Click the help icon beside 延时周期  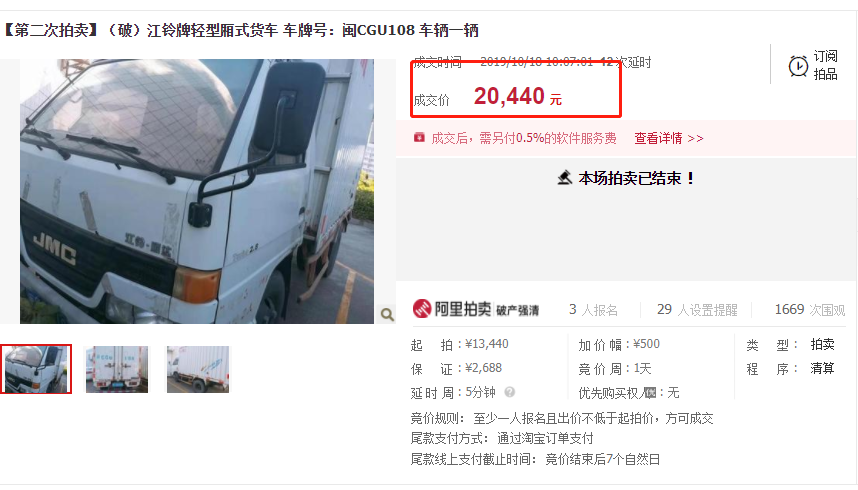(x=509, y=392)
